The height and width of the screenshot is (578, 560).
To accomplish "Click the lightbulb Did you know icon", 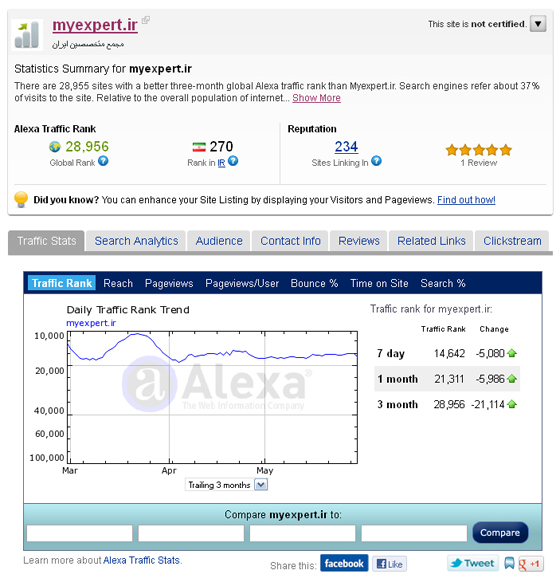I will pos(21,199).
